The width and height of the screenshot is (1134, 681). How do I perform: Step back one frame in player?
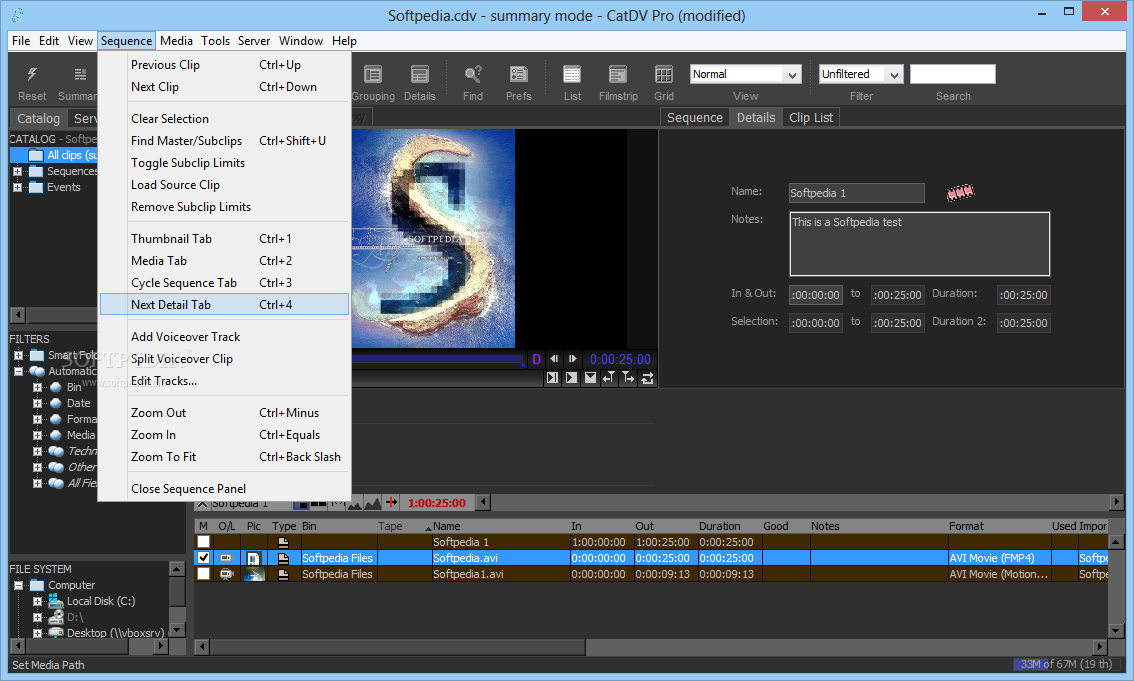tap(554, 359)
